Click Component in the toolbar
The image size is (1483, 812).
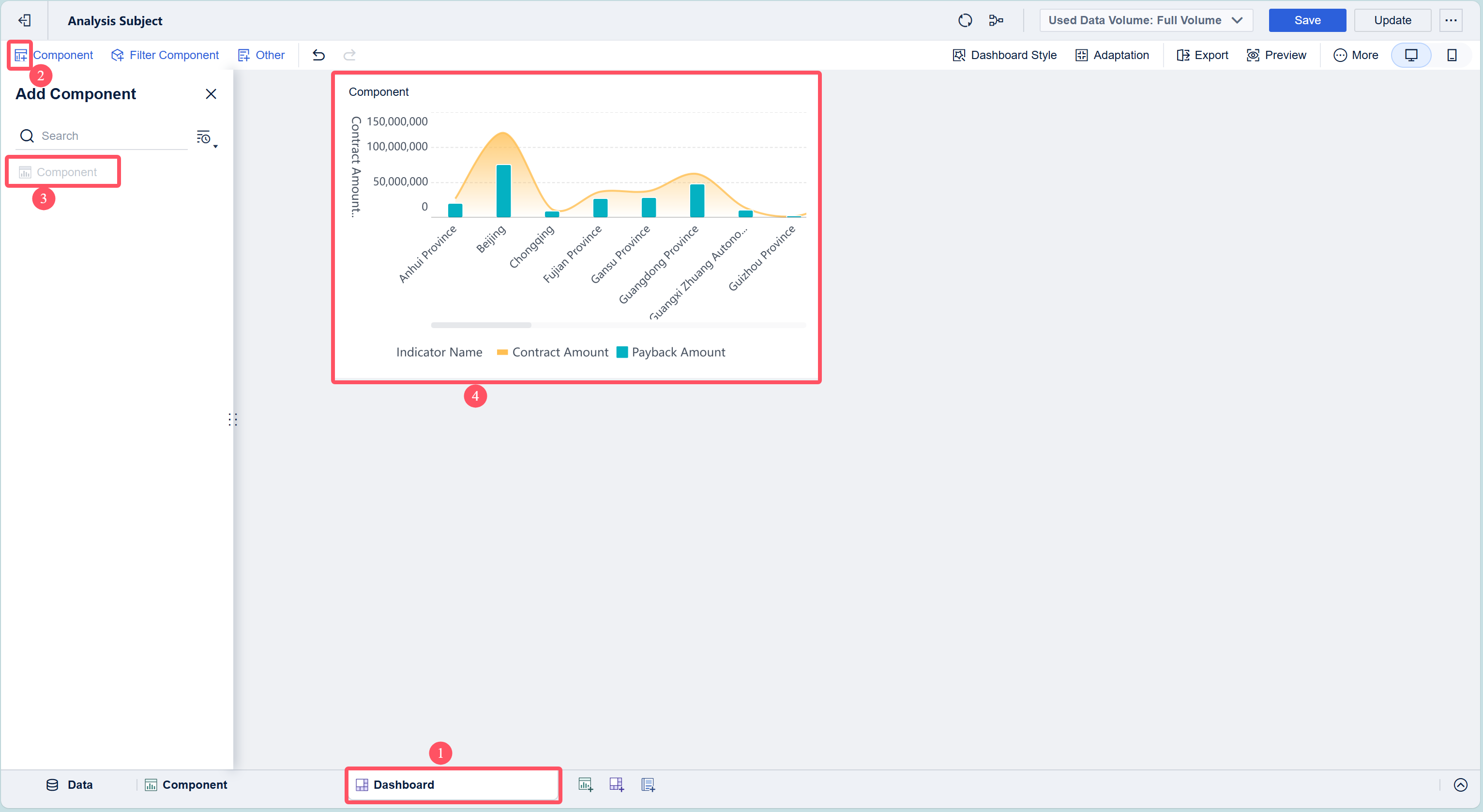tap(54, 55)
